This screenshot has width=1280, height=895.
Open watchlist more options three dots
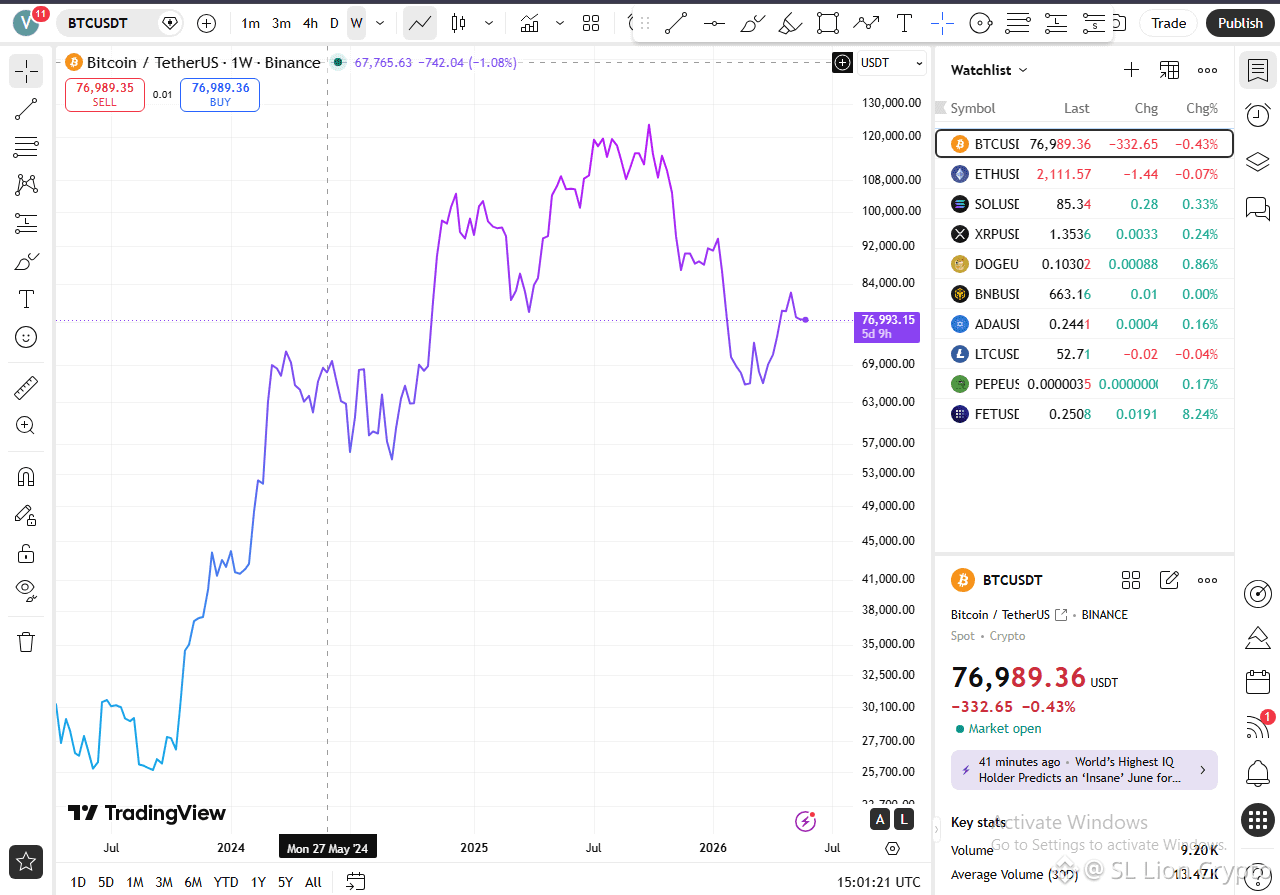point(1207,70)
